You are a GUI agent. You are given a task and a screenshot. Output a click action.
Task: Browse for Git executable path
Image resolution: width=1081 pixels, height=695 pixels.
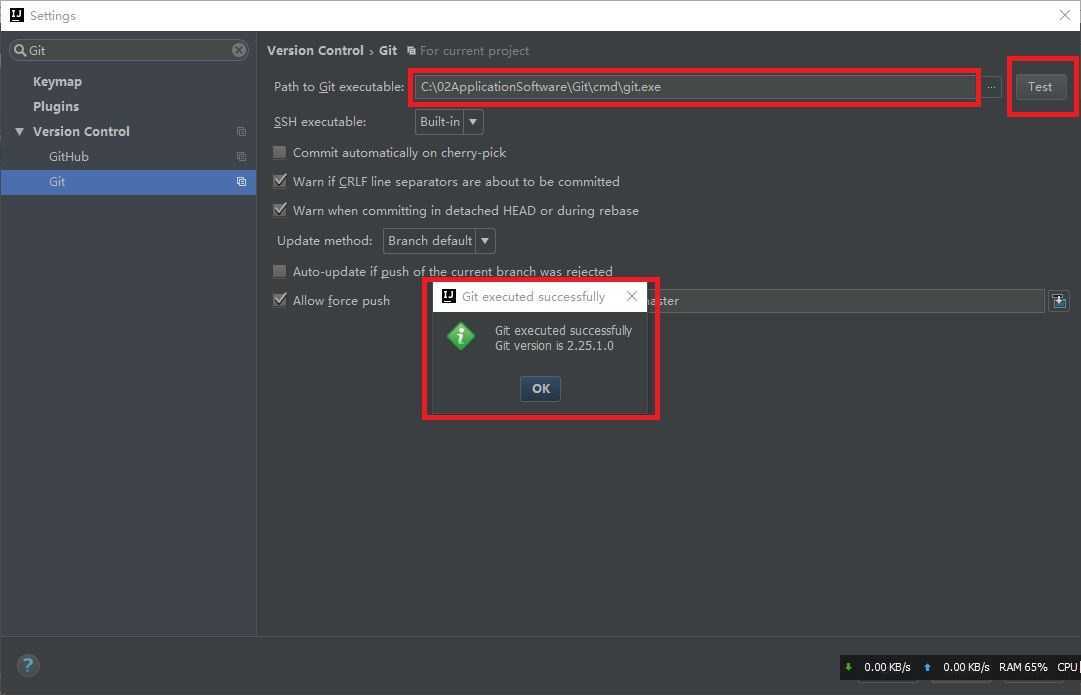click(991, 87)
